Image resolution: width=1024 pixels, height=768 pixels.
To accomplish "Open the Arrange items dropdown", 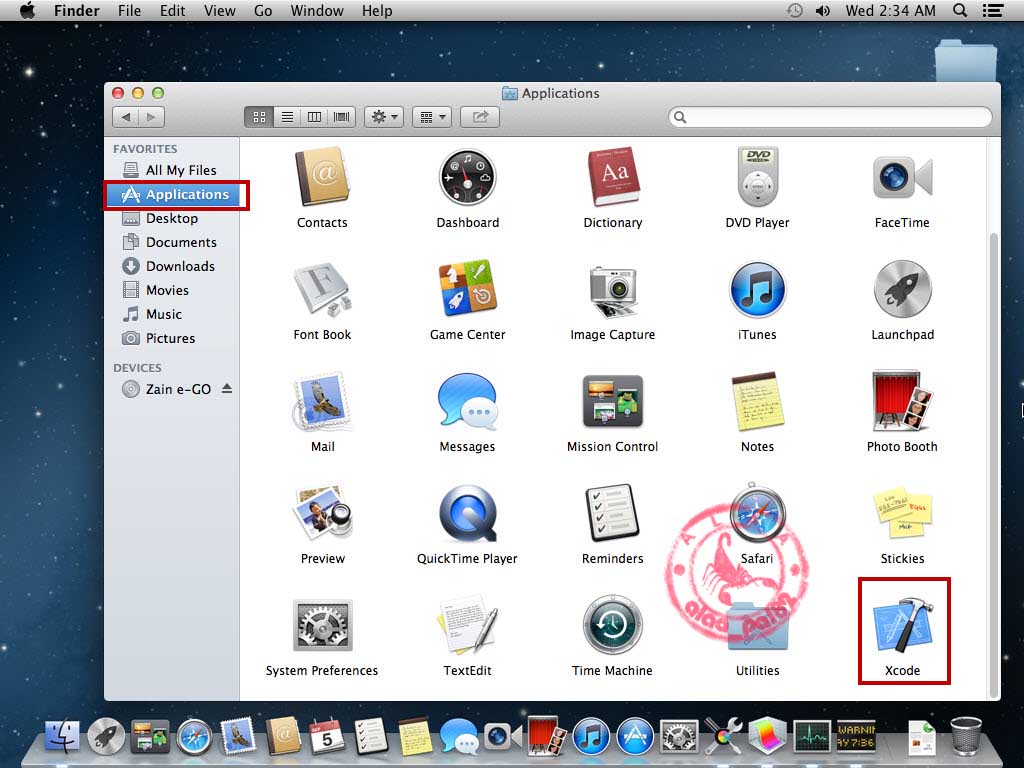I will 432,117.
